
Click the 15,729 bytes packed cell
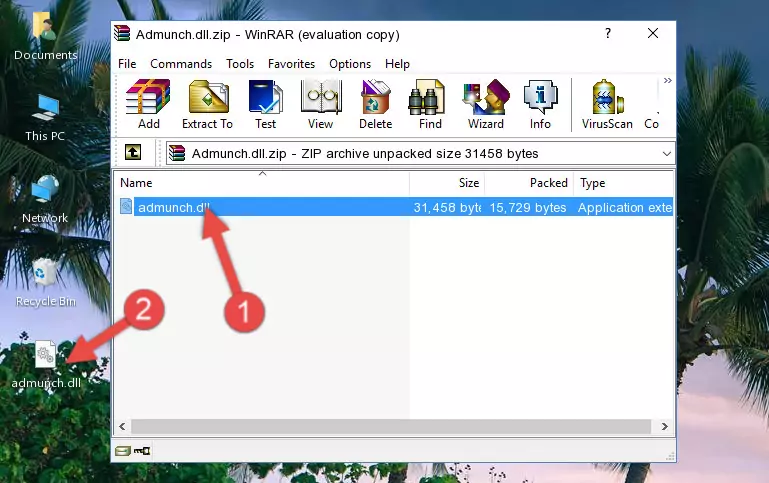(x=528, y=208)
